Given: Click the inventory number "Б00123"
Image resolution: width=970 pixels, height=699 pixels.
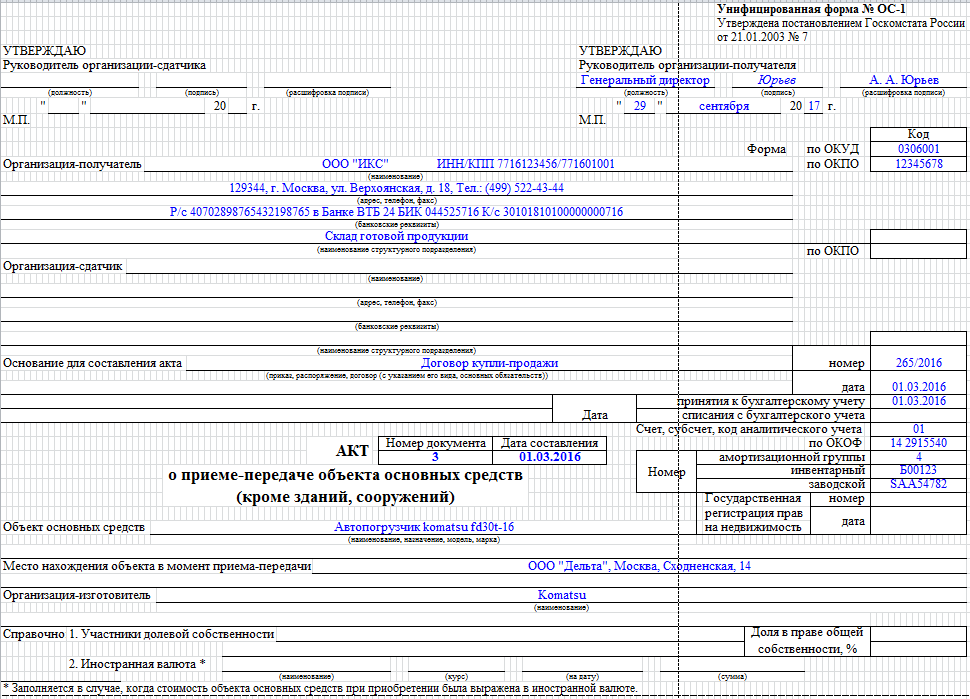Looking at the screenshot, I should pos(919,471).
